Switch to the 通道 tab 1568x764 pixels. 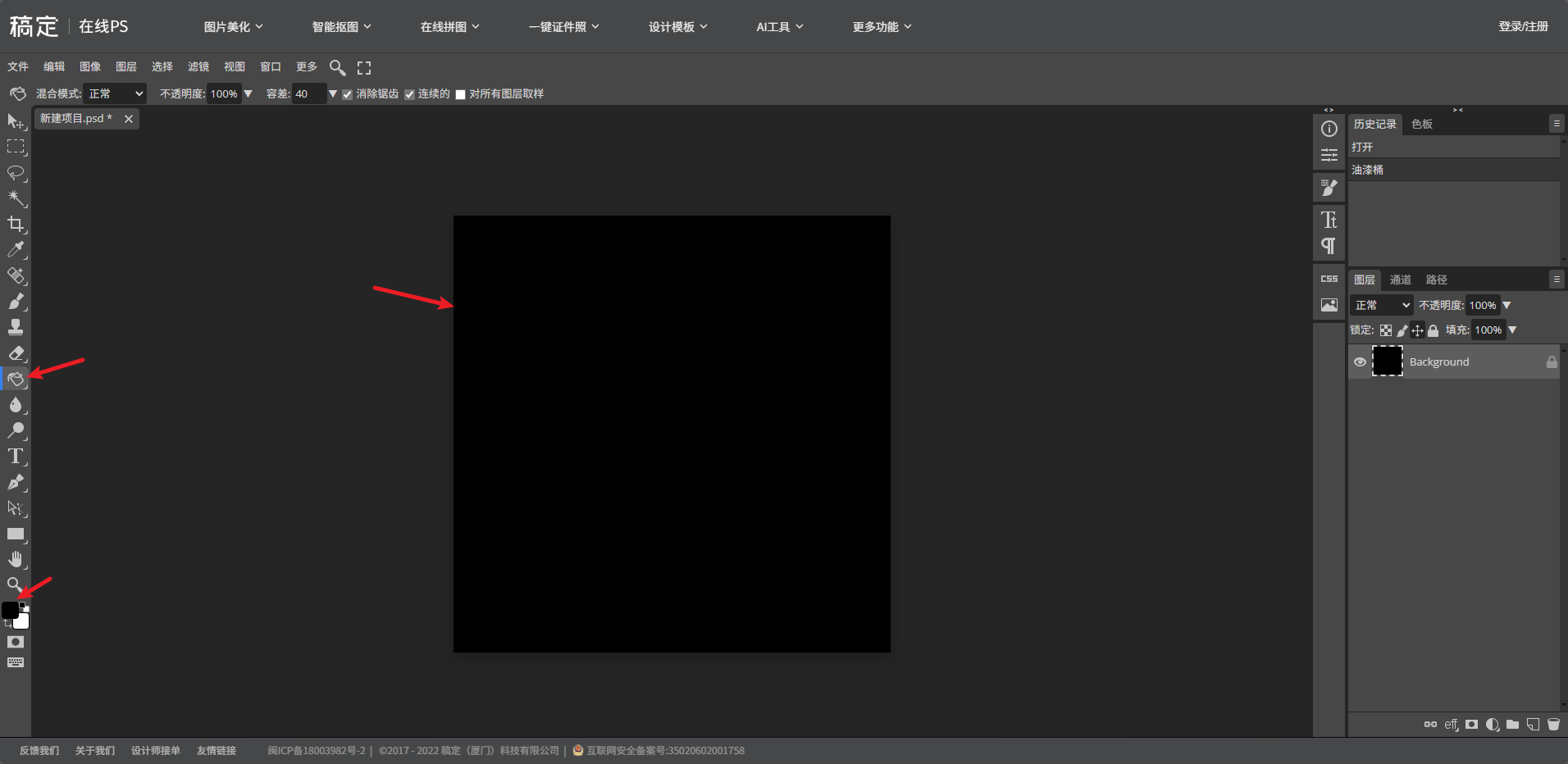click(1401, 280)
